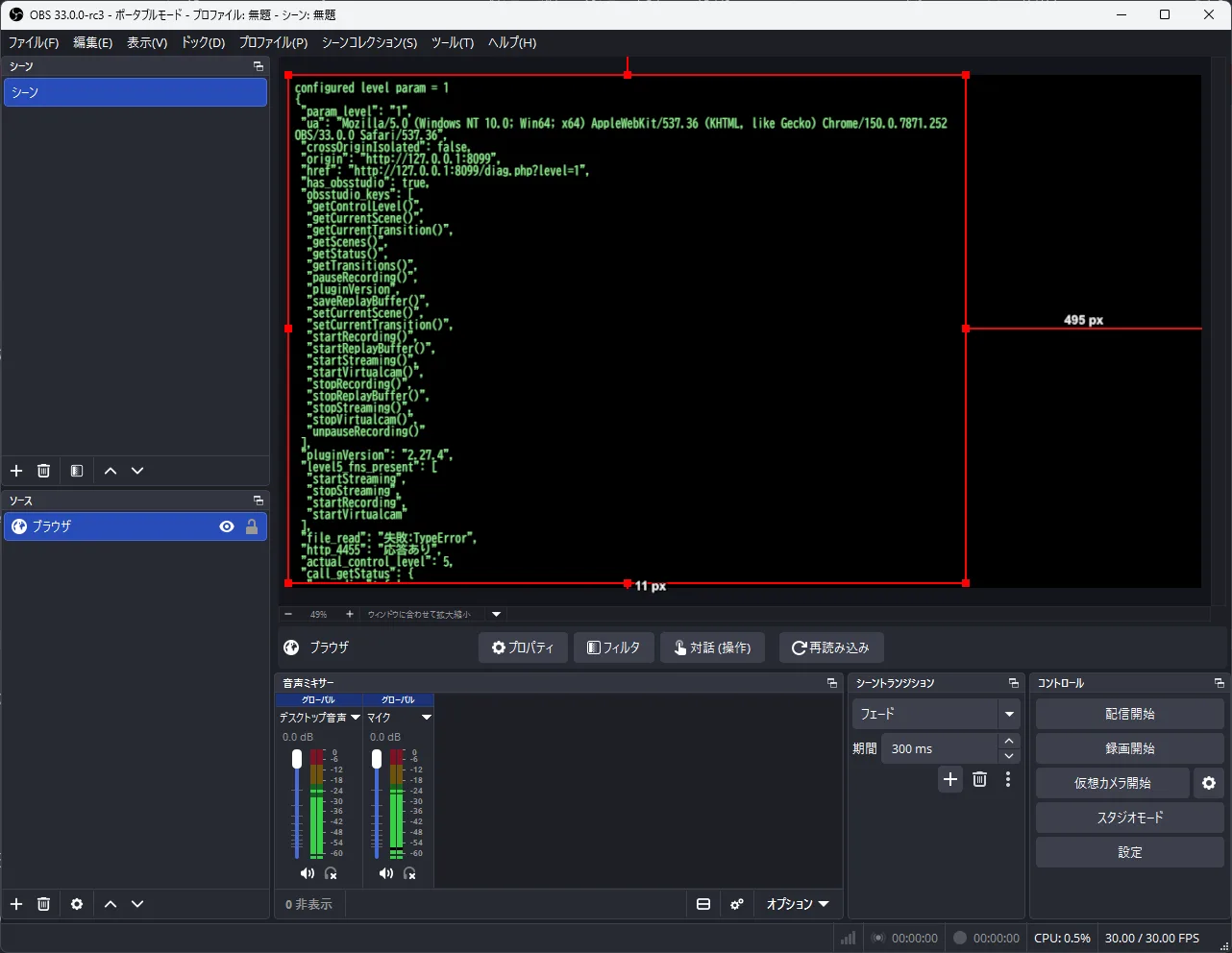Click 配信開始 button
This screenshot has width=1232, height=953.
(1130, 714)
